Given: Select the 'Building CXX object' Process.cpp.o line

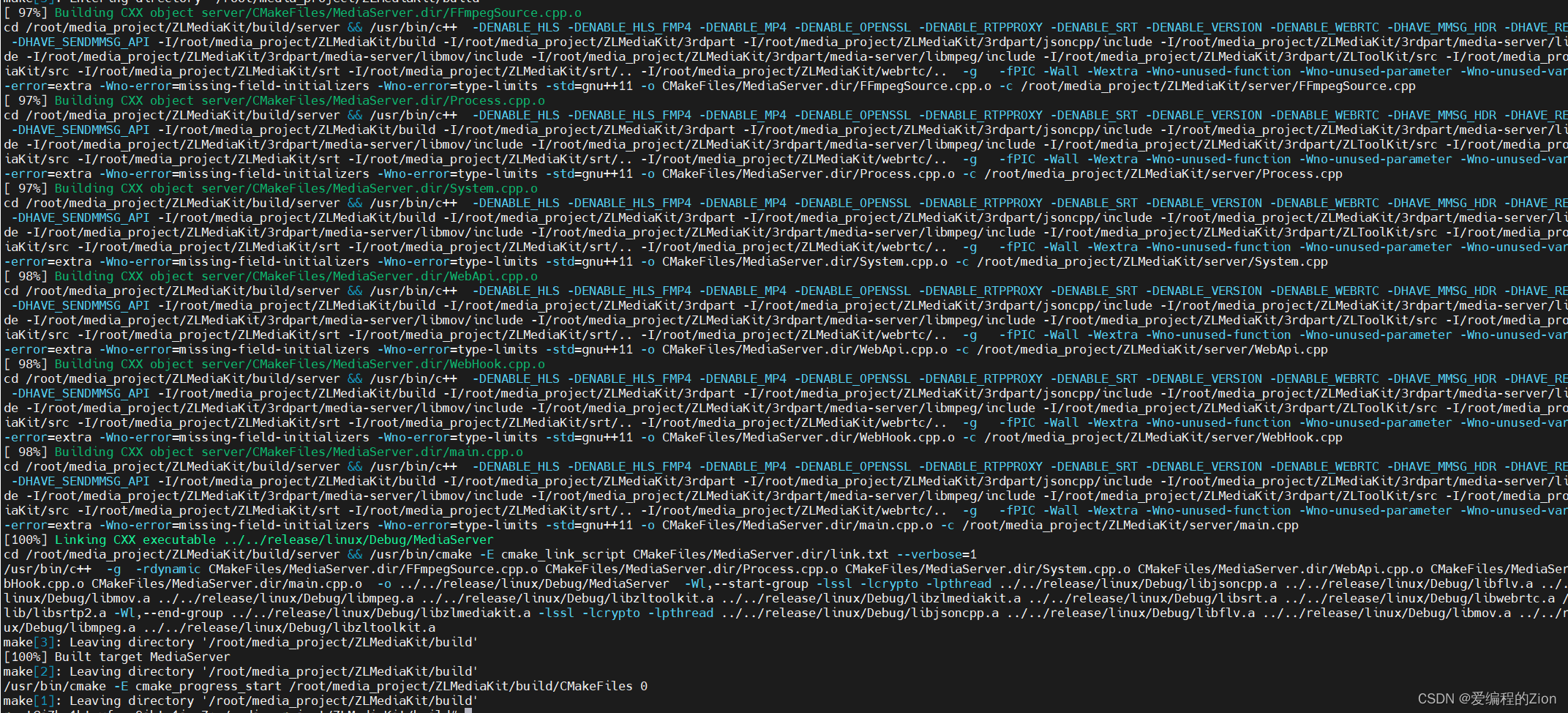Looking at the screenshot, I should pos(274,100).
